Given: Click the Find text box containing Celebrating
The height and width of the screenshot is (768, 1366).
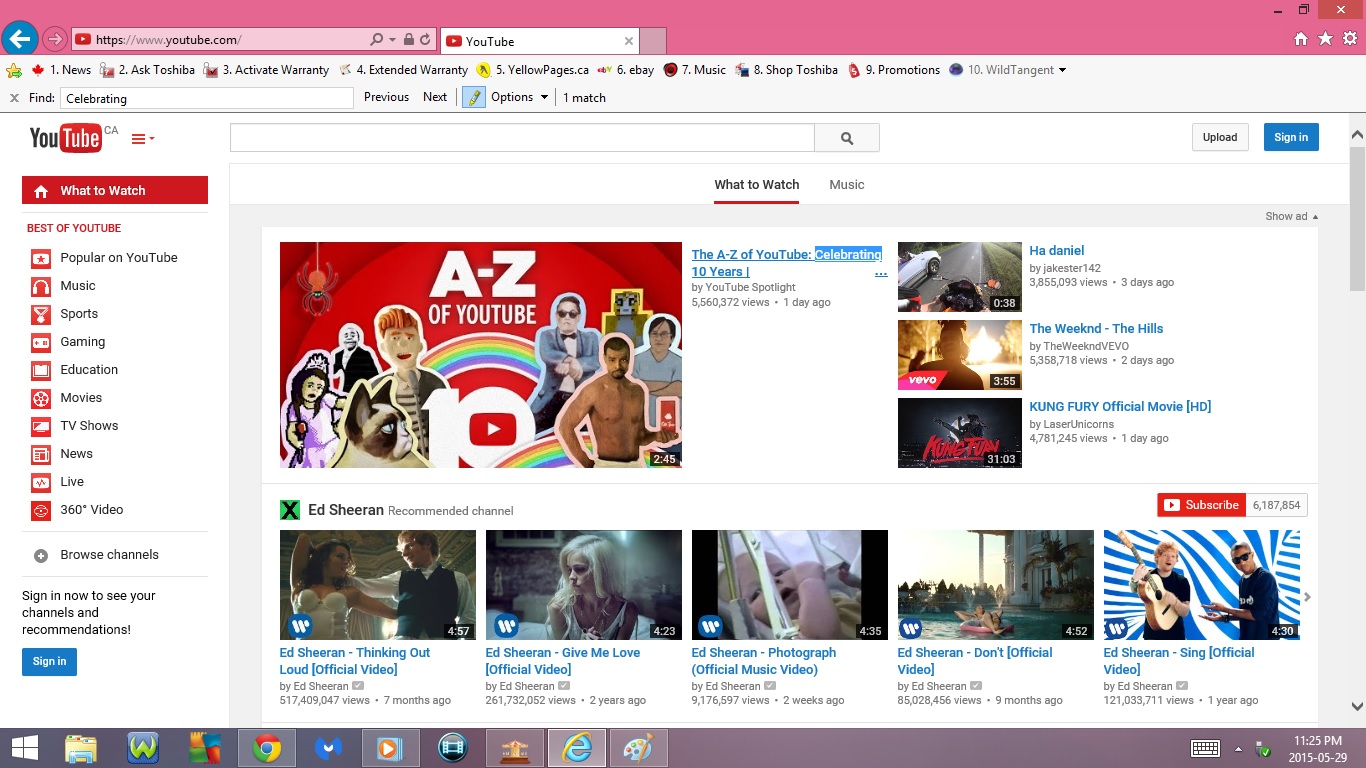Looking at the screenshot, I should (x=207, y=98).
